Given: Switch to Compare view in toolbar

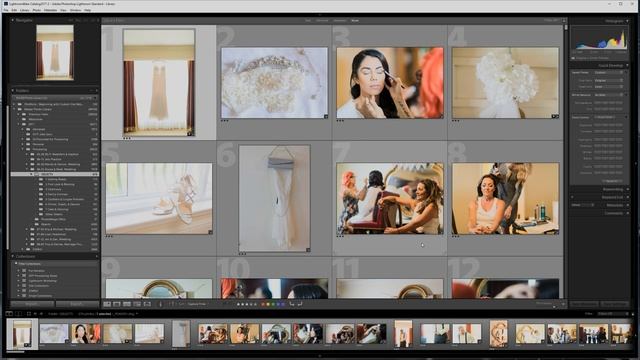Looking at the screenshot, I should (127, 304).
